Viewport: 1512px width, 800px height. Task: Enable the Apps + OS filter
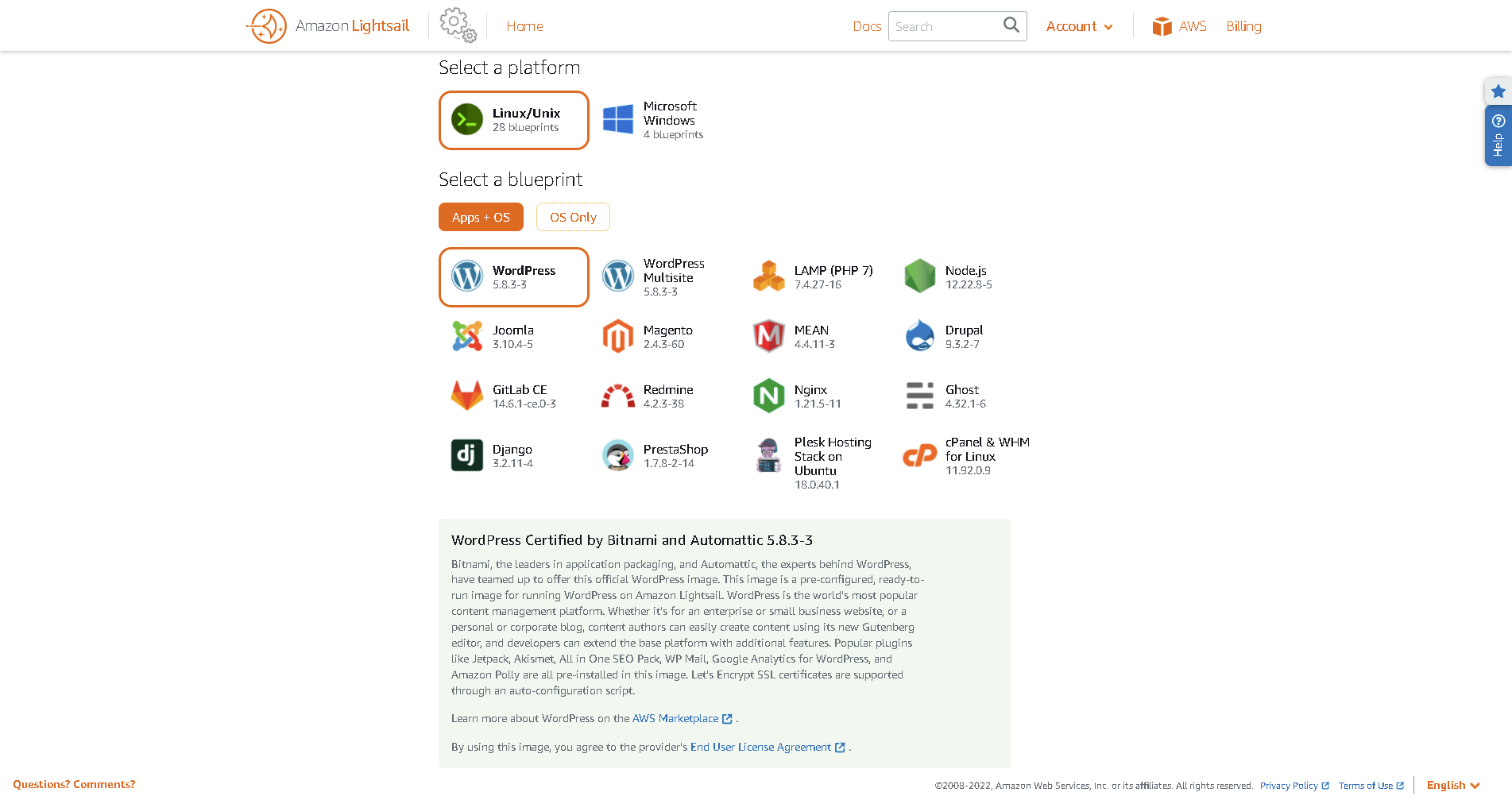point(481,217)
